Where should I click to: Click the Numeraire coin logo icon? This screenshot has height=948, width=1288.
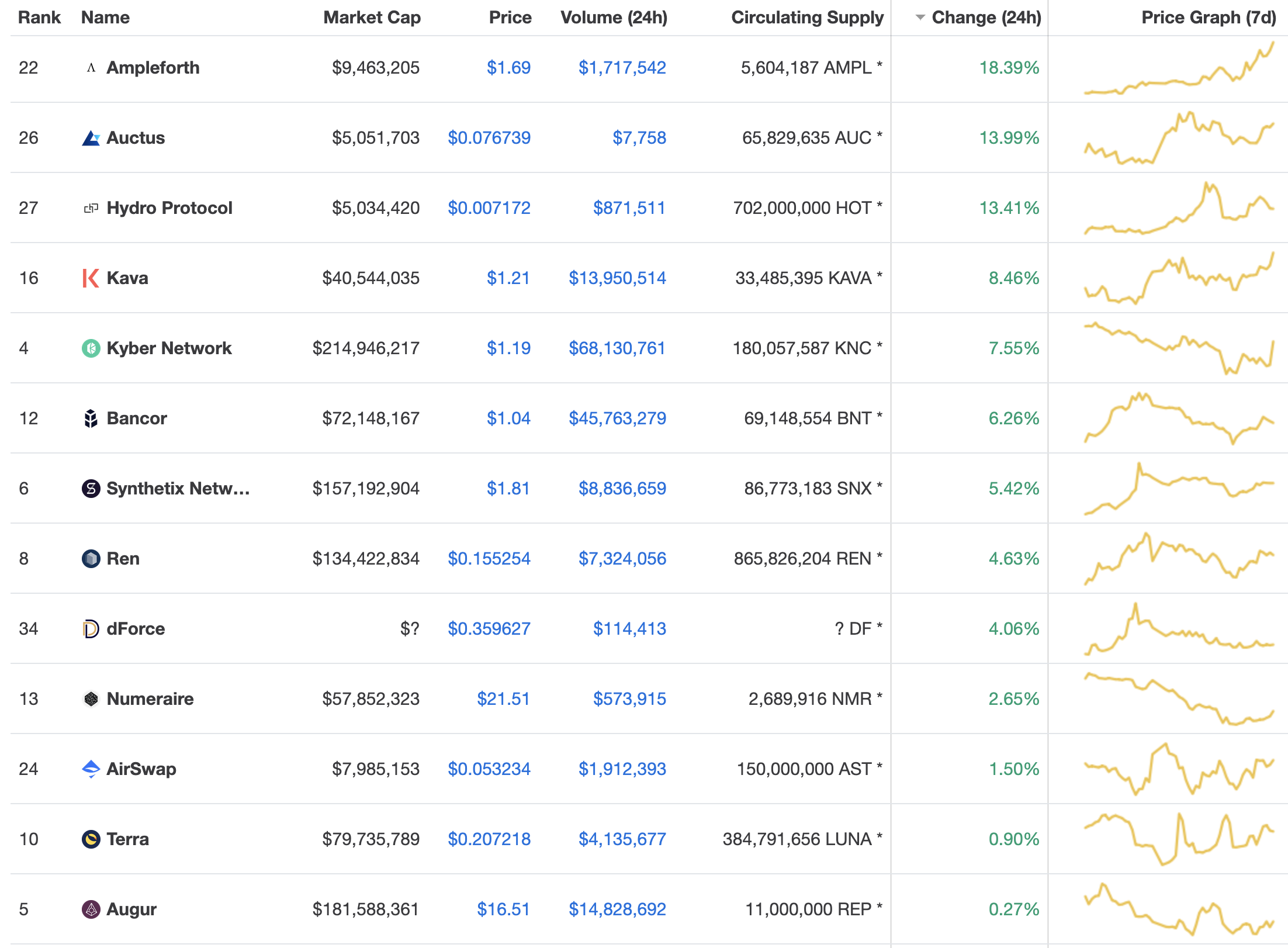click(91, 699)
